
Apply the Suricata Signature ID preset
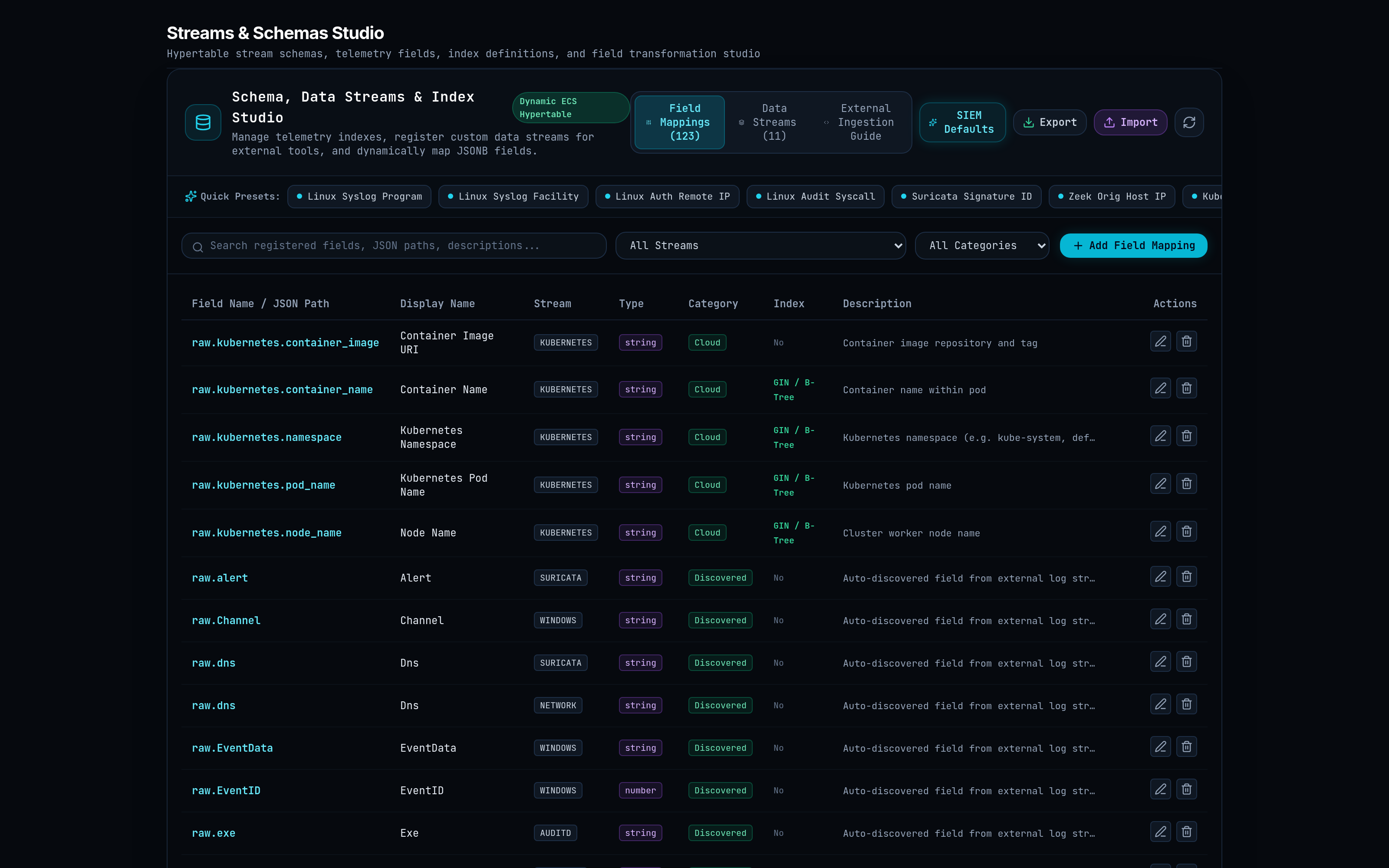click(x=967, y=196)
